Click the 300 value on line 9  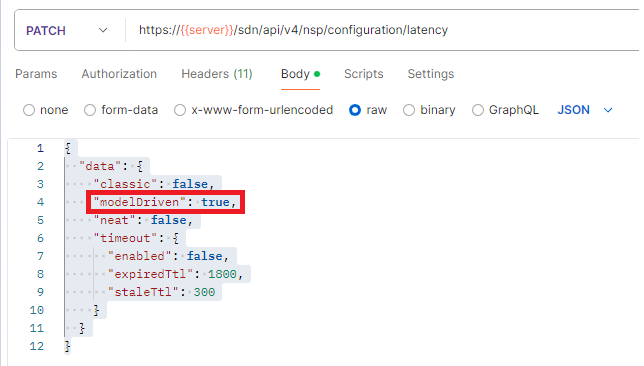click(x=205, y=292)
